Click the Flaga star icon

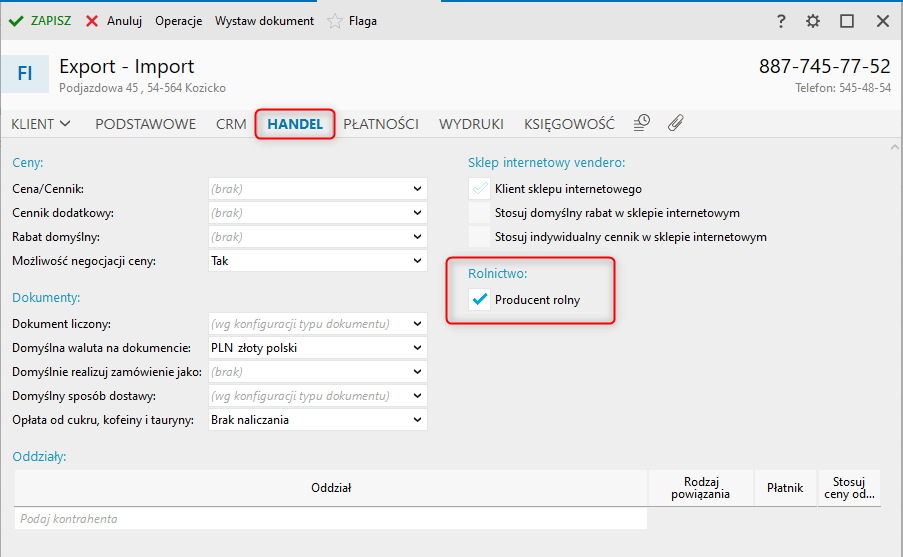click(335, 21)
